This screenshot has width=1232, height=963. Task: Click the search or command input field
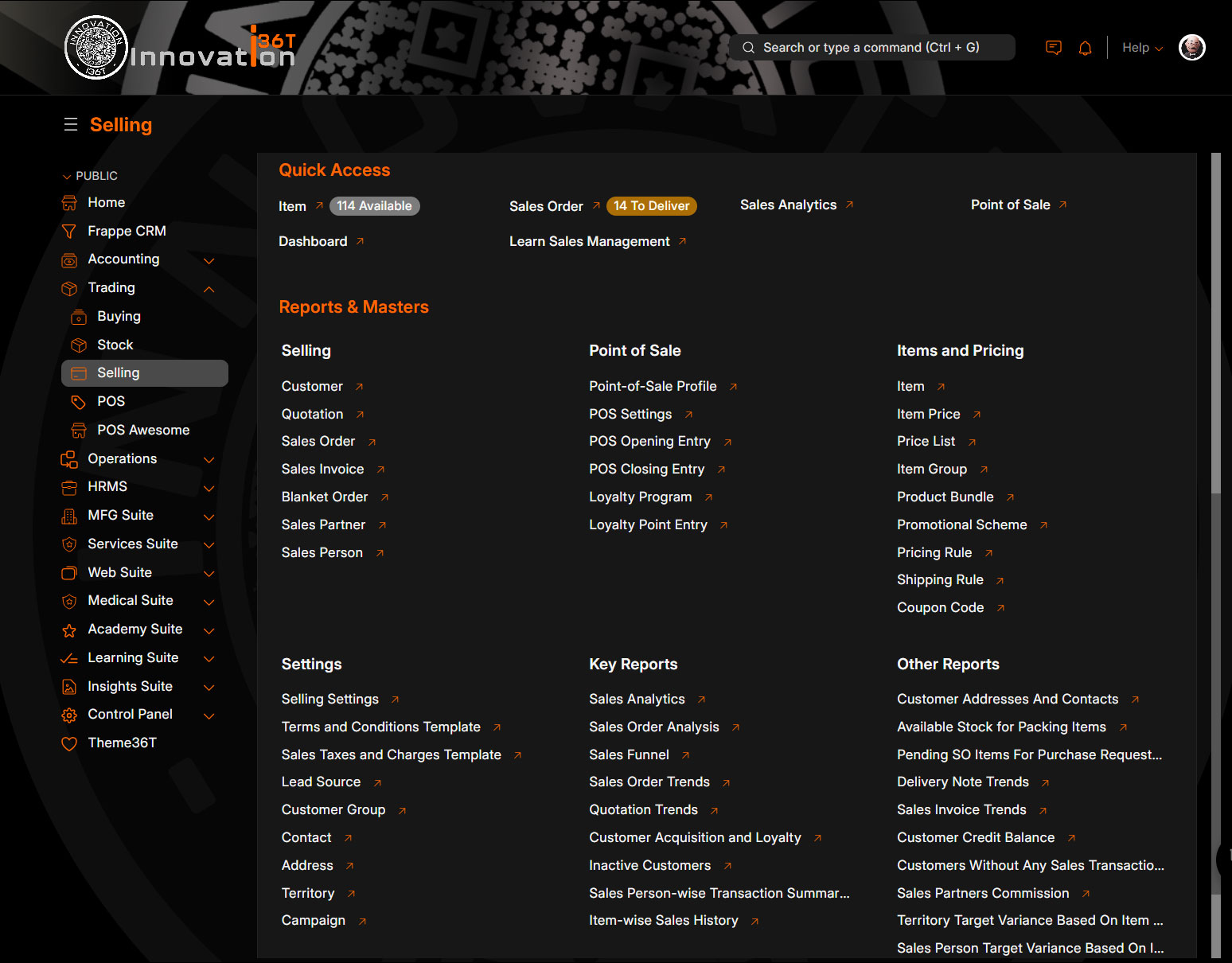[x=871, y=48]
